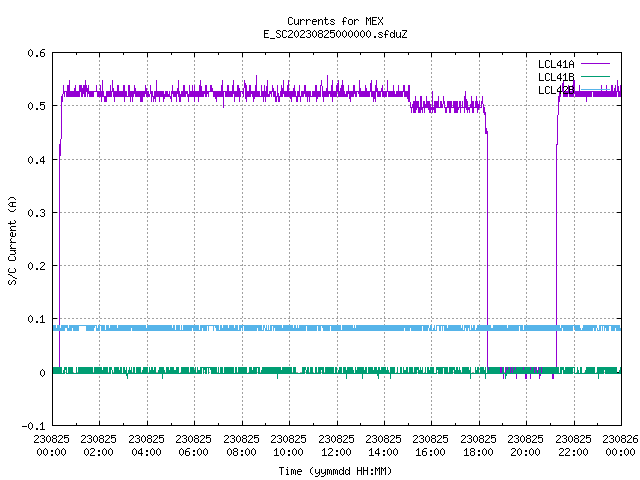This screenshot has width=640, height=480.
Task: Click the x-axis tick 230825 22:00
Action: (573, 445)
